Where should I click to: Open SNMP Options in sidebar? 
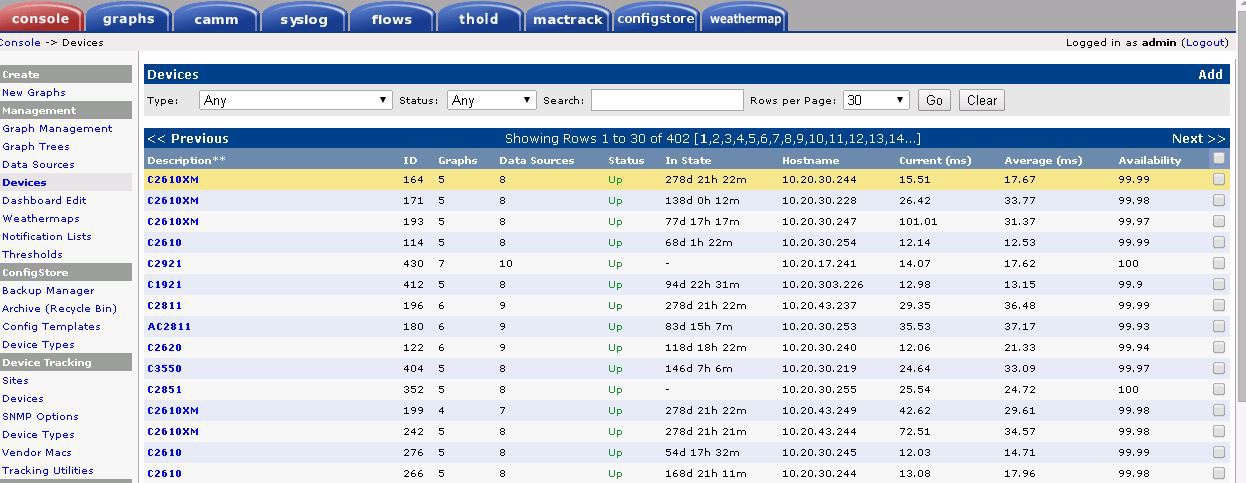pyautogui.click(x=40, y=416)
